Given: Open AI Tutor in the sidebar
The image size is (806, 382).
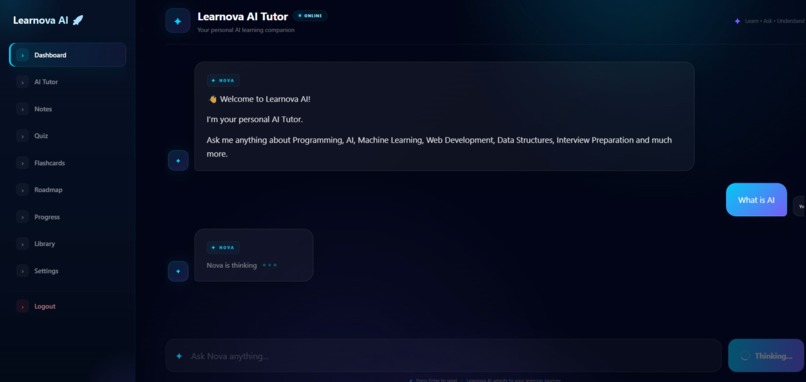Looking at the screenshot, I should click(67, 82).
